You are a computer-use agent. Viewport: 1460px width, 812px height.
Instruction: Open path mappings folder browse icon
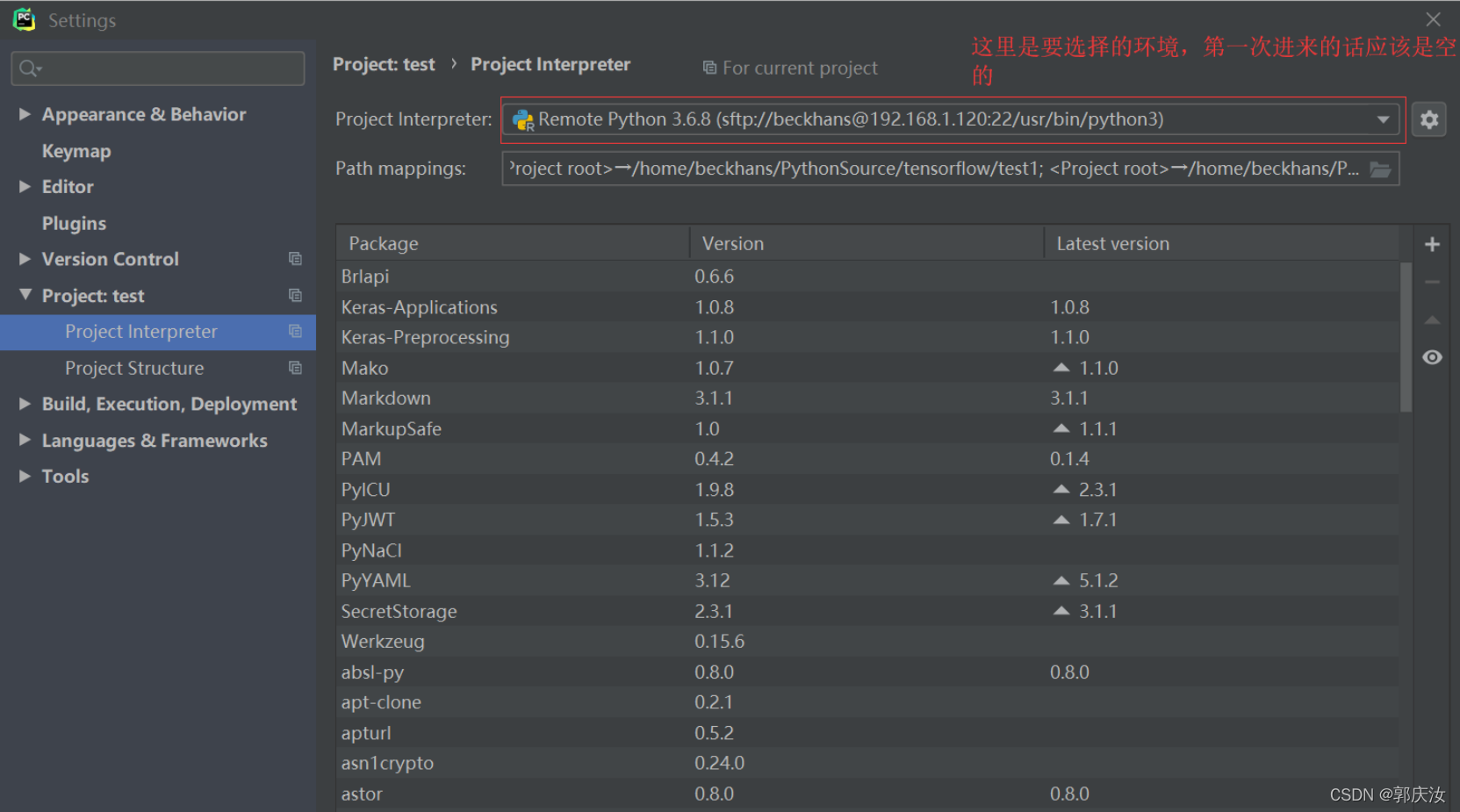point(1380,169)
